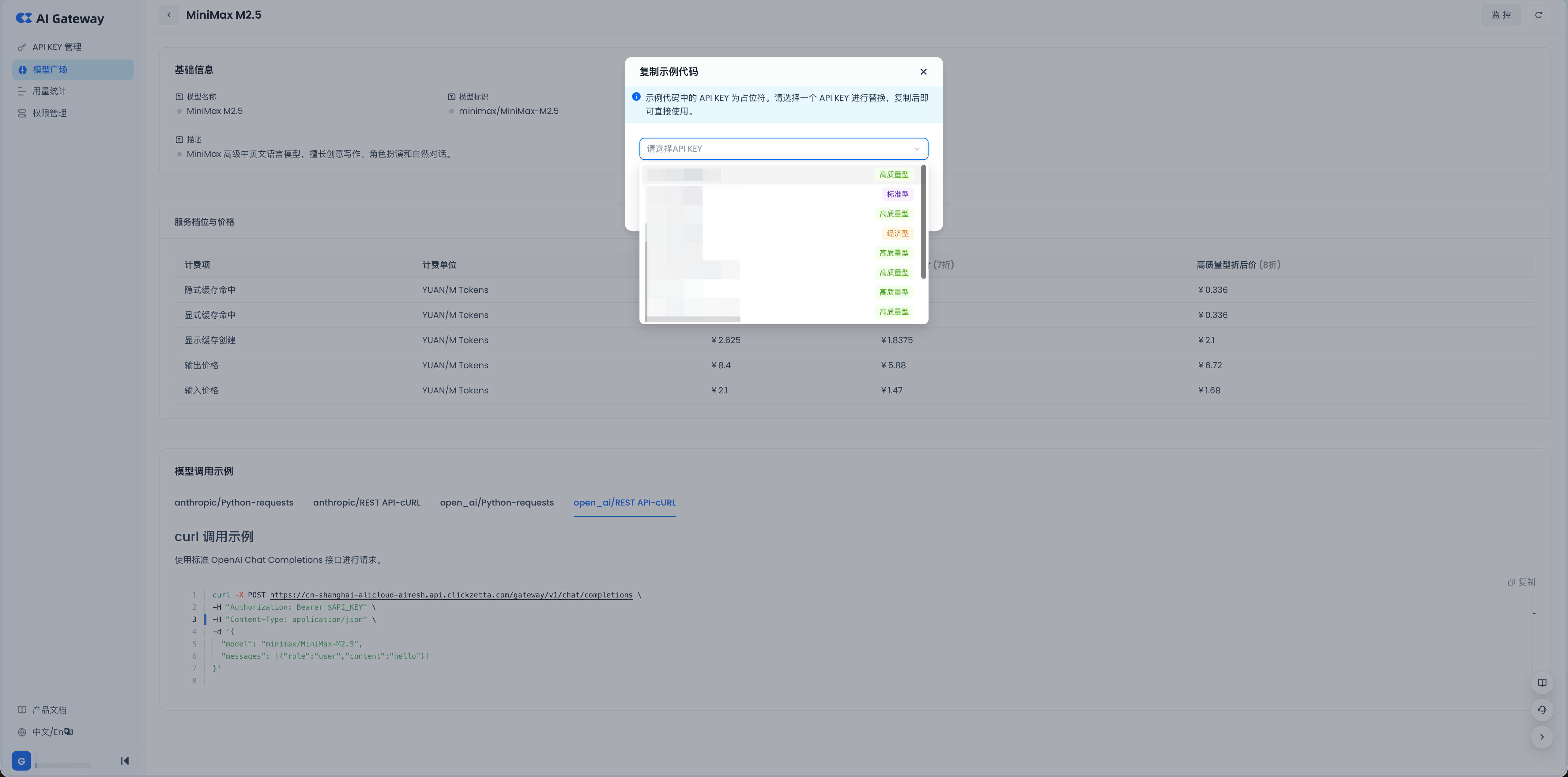Screen dimensions: 1568x777
Task: Click the 产品文档 book icon in the sidebar
Action: [22, 710]
